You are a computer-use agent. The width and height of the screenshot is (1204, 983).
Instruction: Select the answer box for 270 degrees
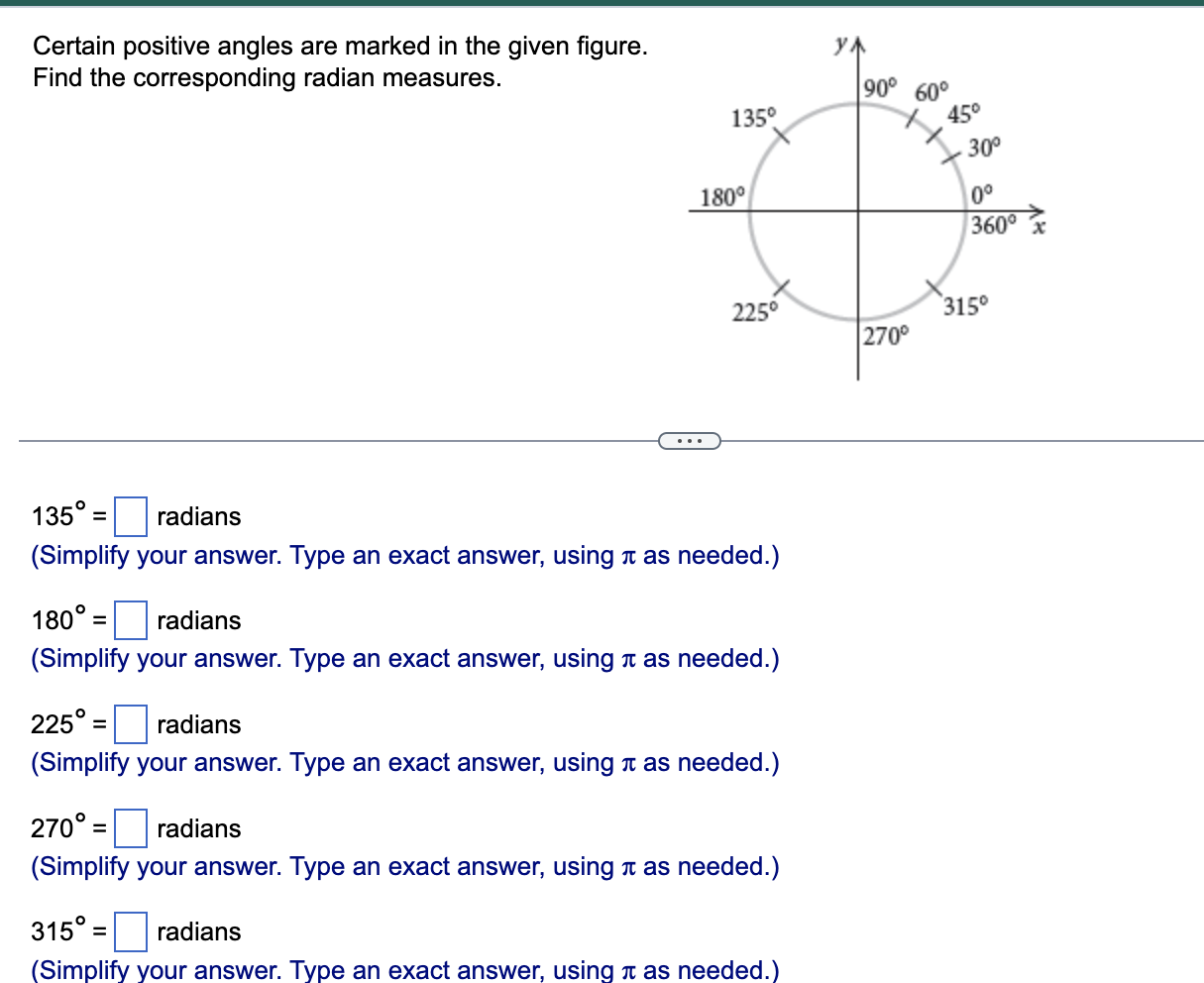click(x=130, y=827)
